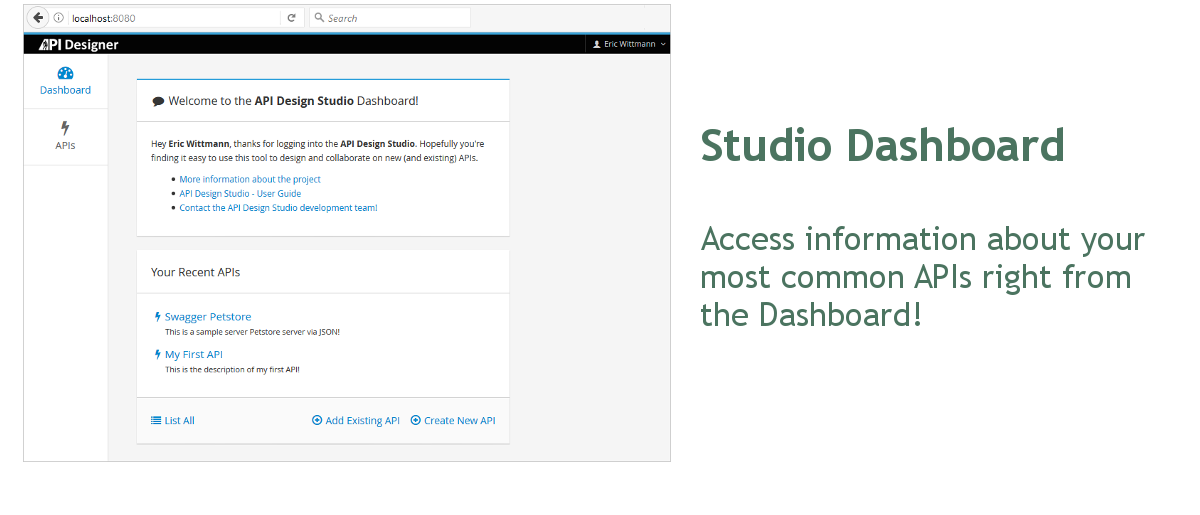Open the My First API entry

[194, 354]
